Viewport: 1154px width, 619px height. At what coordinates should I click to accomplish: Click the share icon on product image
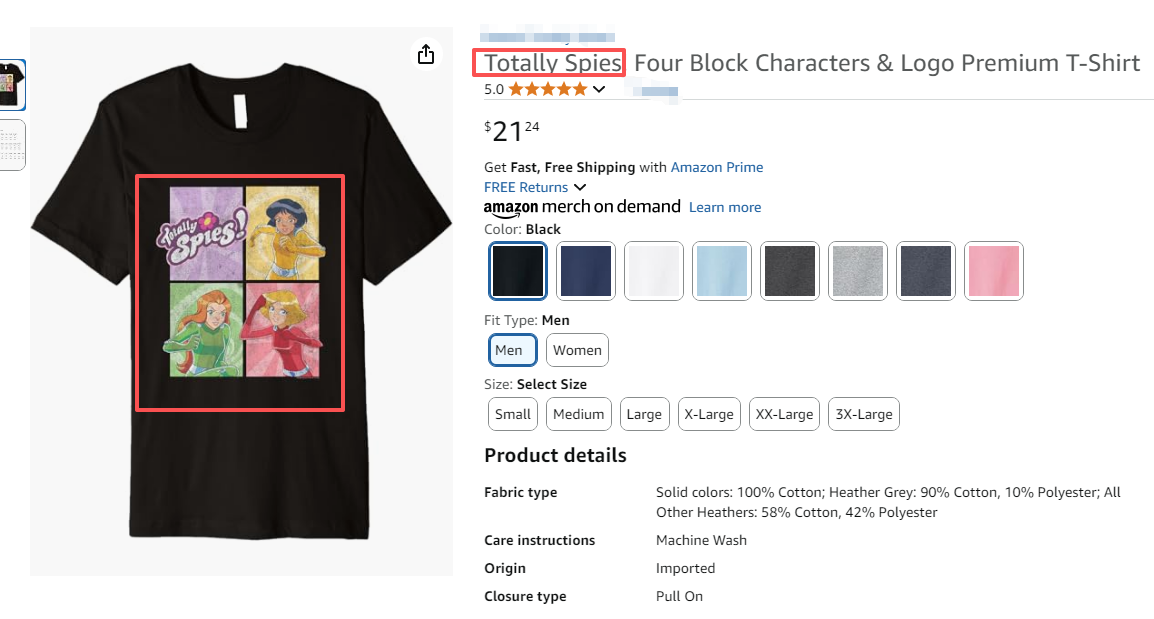(x=426, y=54)
